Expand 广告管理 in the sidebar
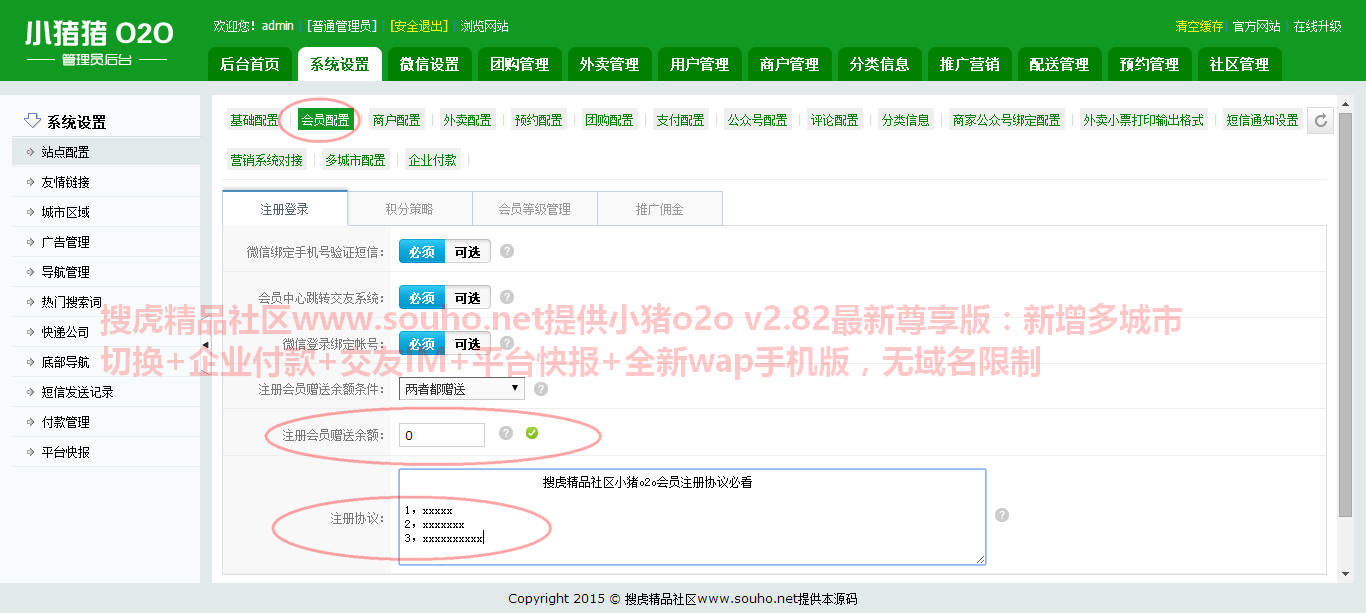The image size is (1366, 613). [x=65, y=242]
